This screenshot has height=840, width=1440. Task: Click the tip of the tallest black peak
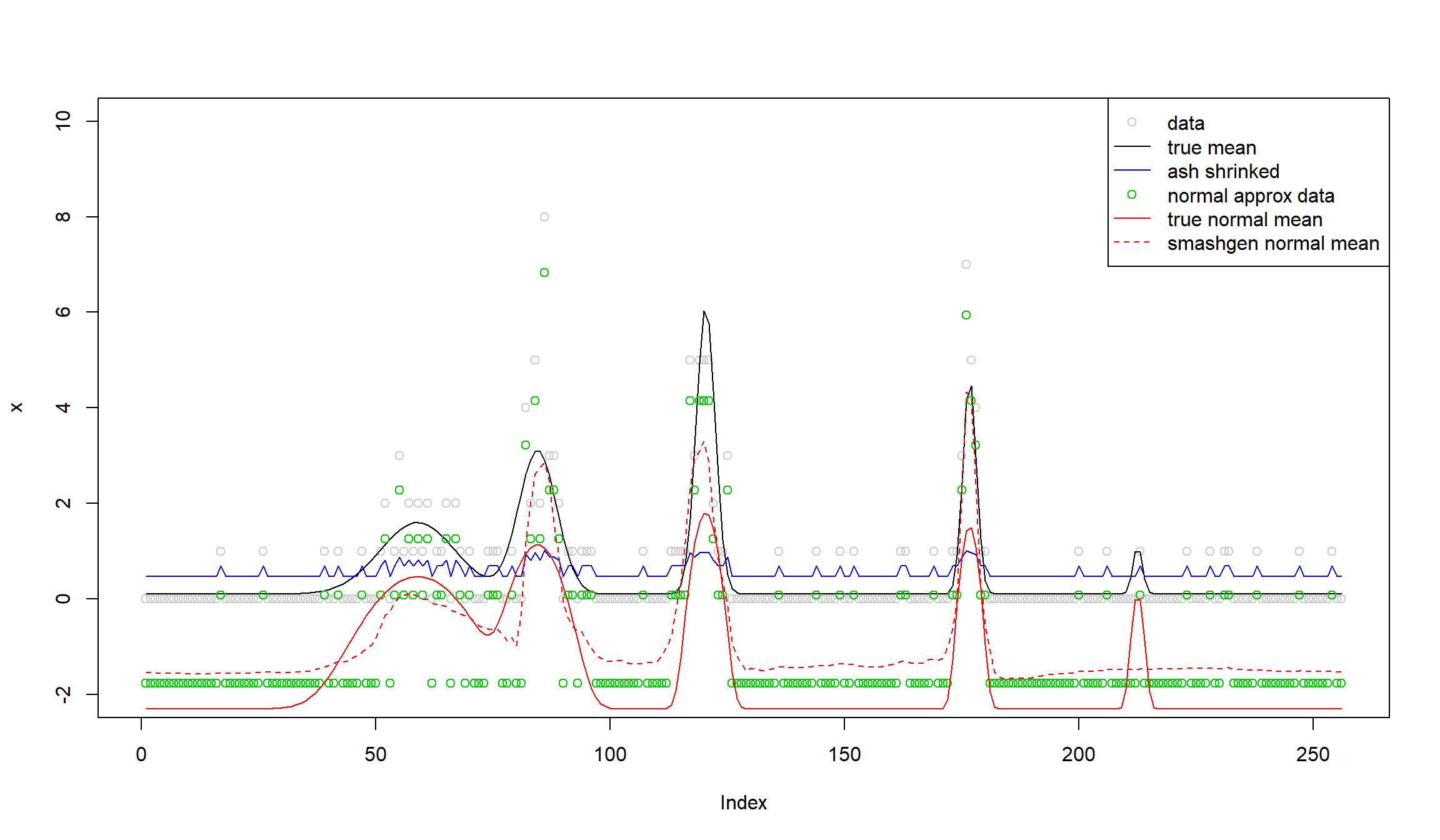704,312
